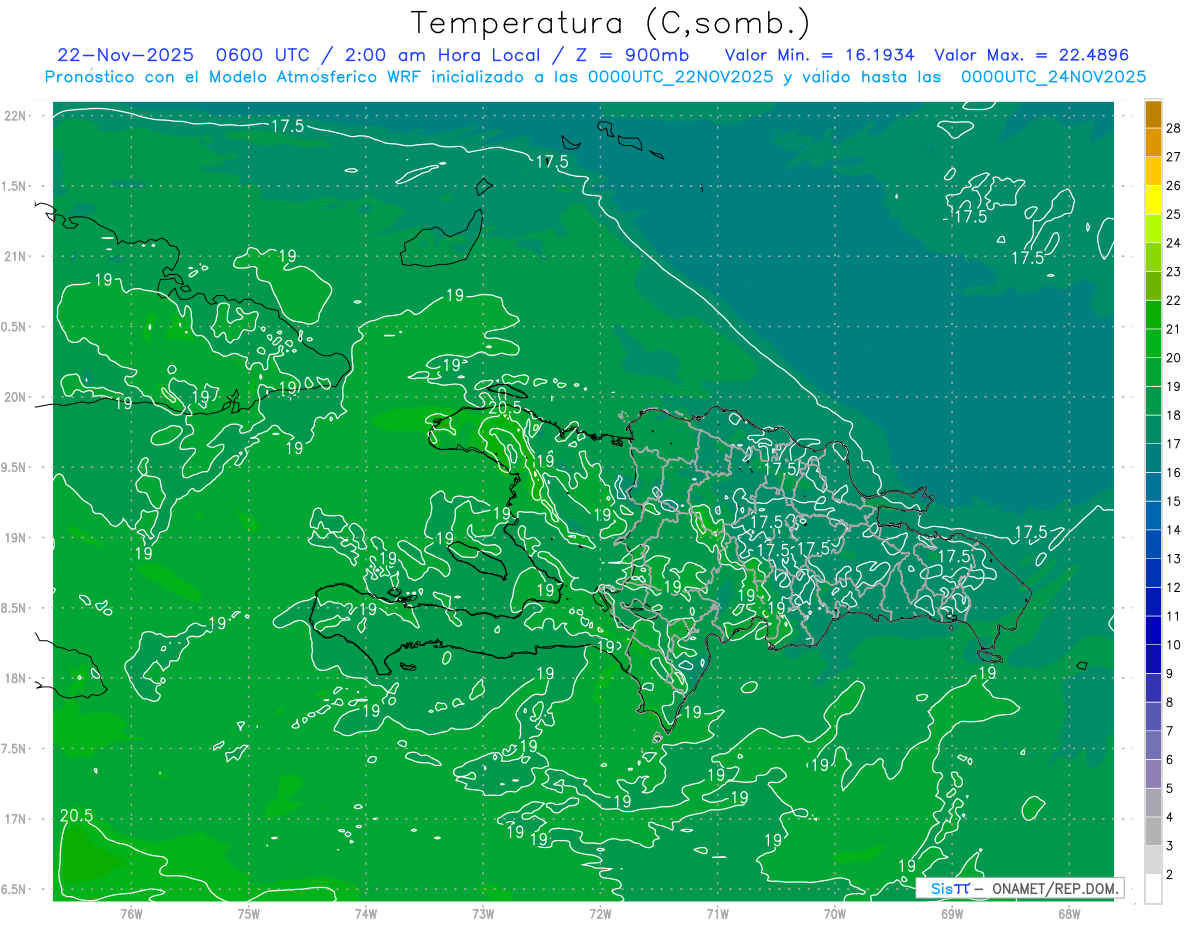Pick the teal swatch between 16 and 17
This screenshot has width=1200, height=927.
coord(1154,458)
